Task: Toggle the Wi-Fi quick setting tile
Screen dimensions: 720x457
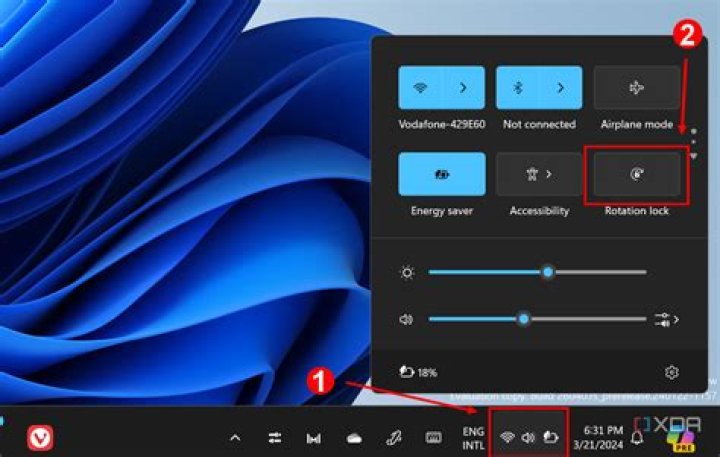Action: tap(420, 88)
